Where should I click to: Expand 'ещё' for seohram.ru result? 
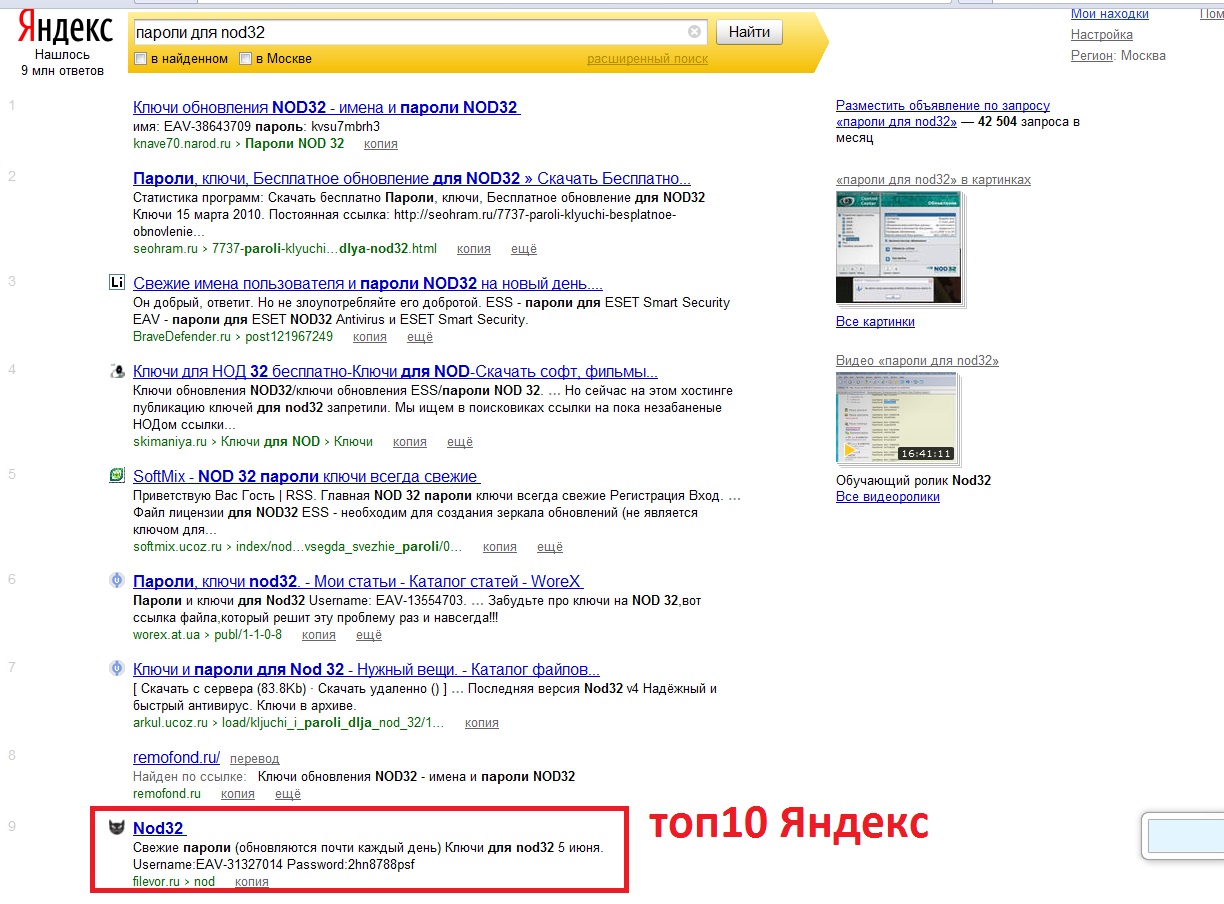524,249
